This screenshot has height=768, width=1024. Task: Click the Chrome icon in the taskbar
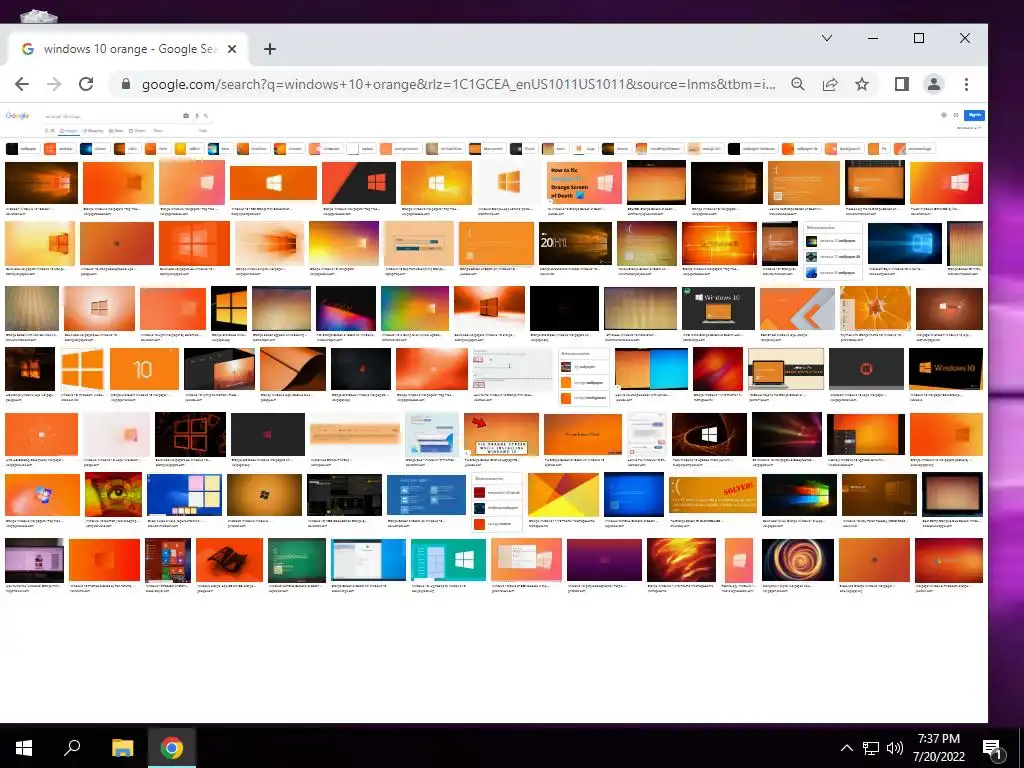tap(172, 748)
